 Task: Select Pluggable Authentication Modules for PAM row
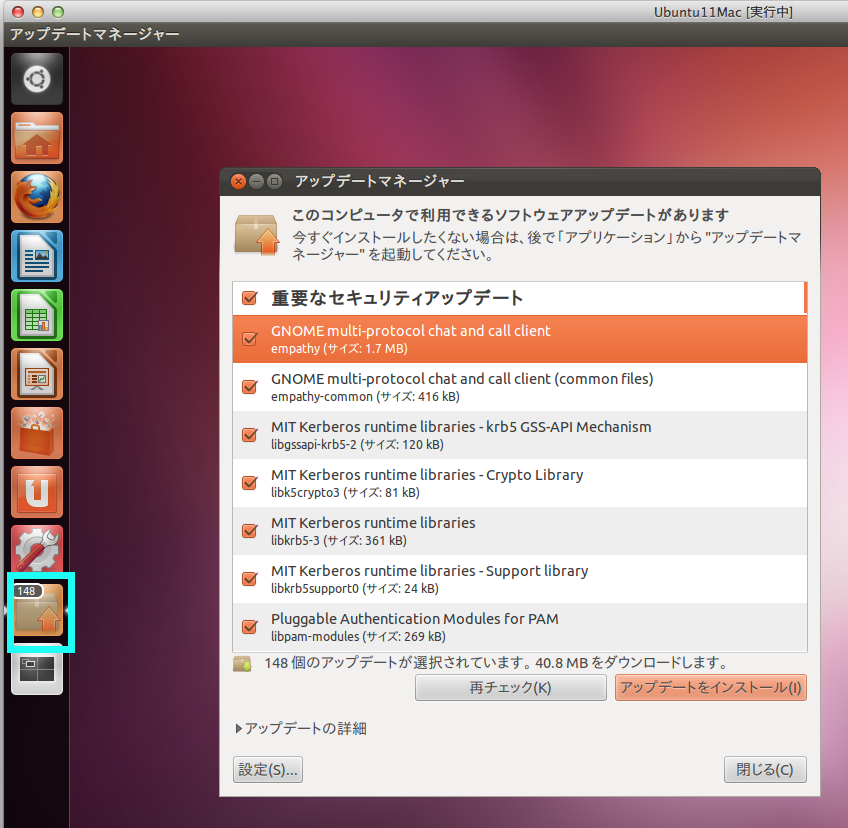click(519, 627)
